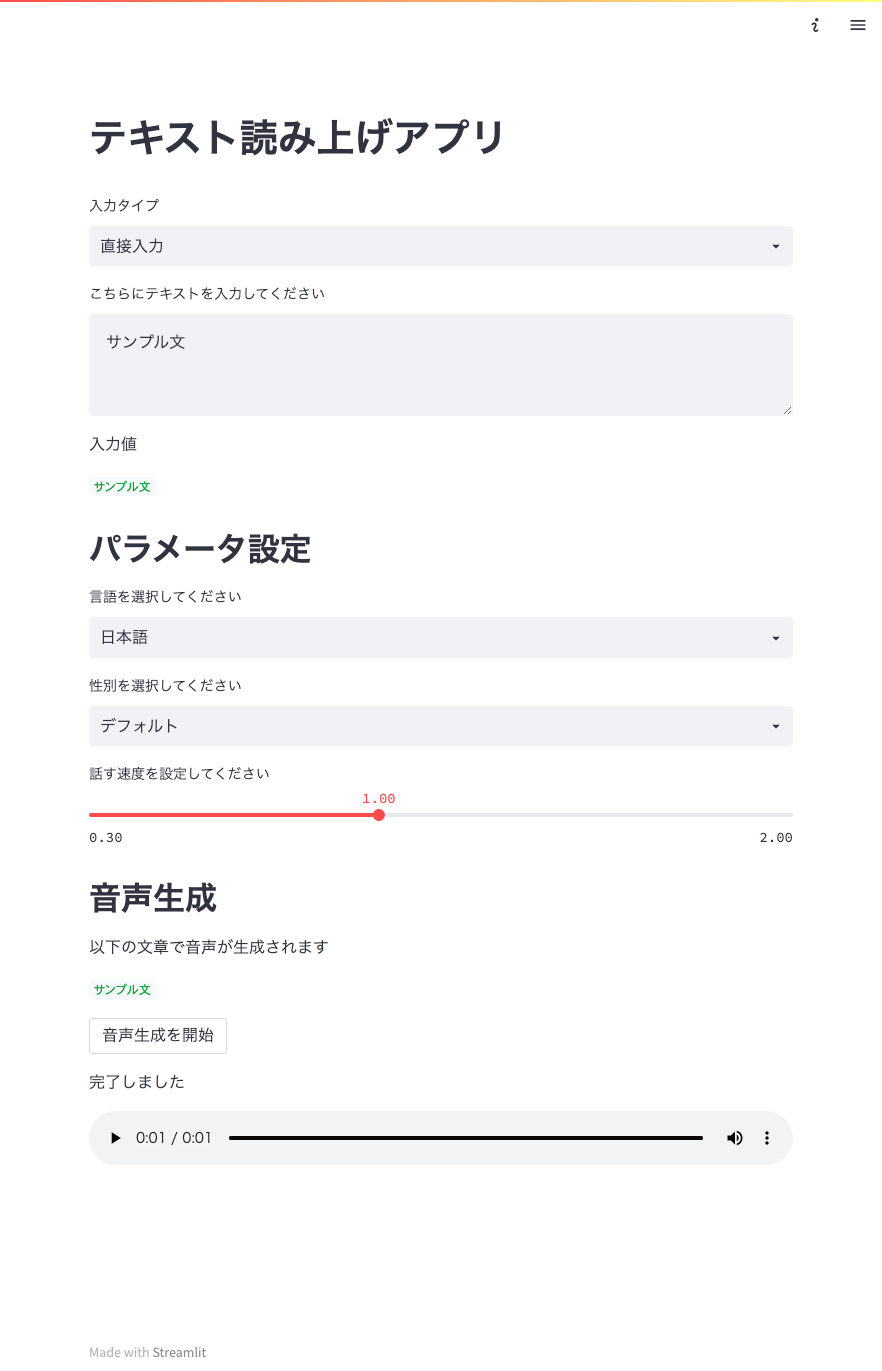Viewport: 882px width, 1371px height.
Task: Expand the 性別 gender dropdown arrow
Action: pos(776,726)
